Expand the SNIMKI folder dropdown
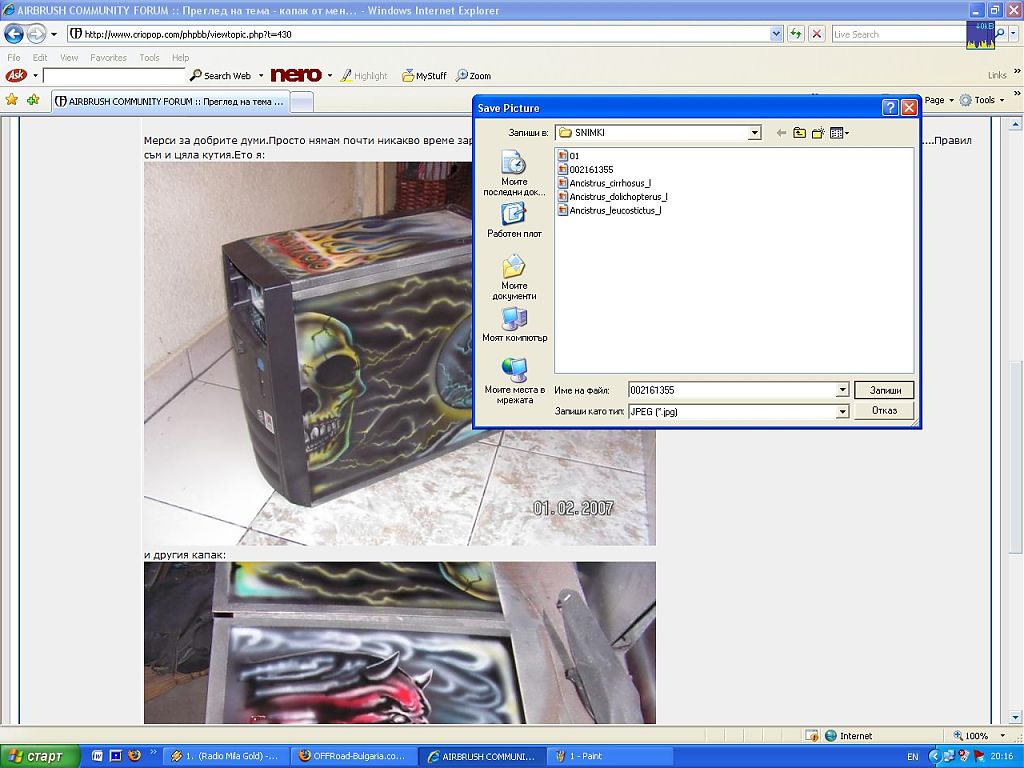The image size is (1024, 768). click(x=754, y=133)
